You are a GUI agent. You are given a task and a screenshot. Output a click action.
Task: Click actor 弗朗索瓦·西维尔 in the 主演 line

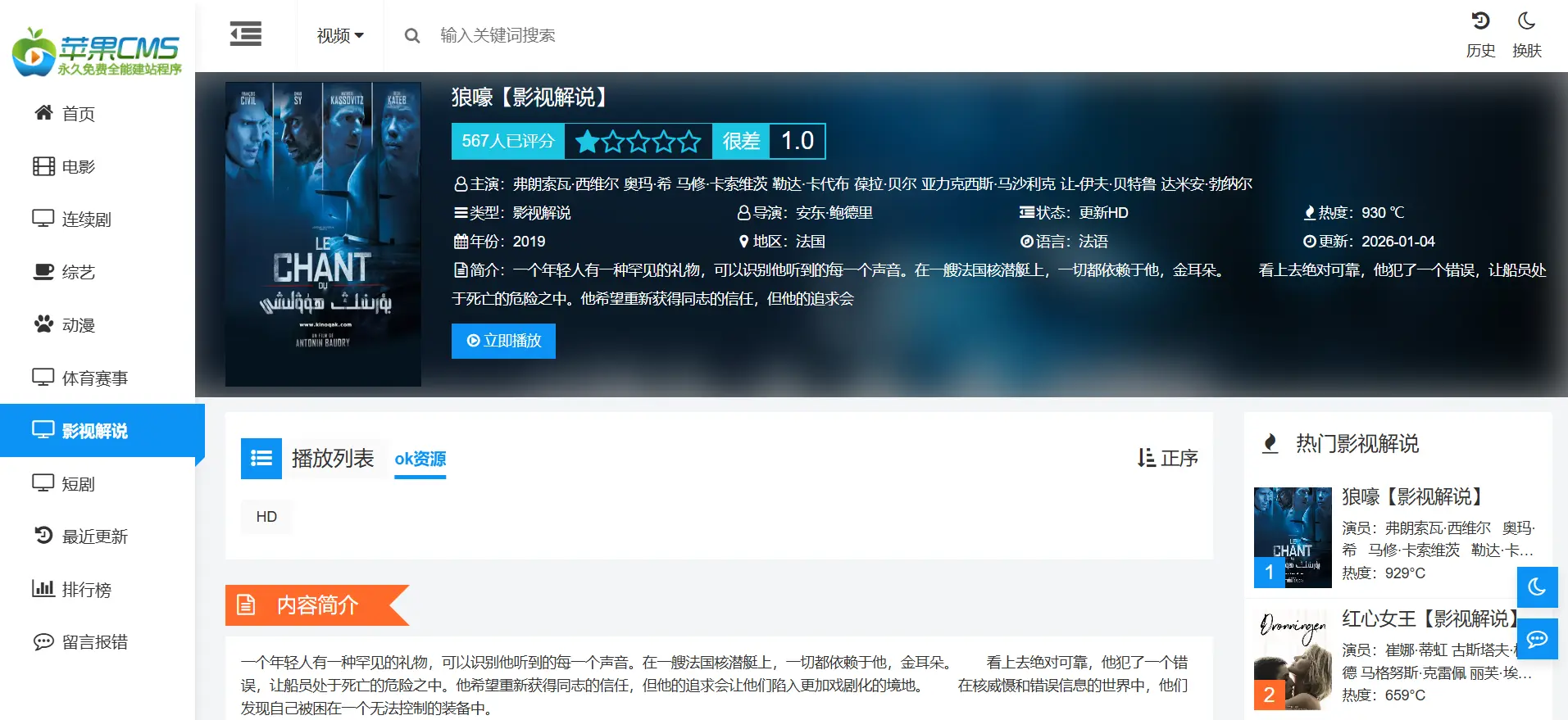pyautogui.click(x=566, y=184)
